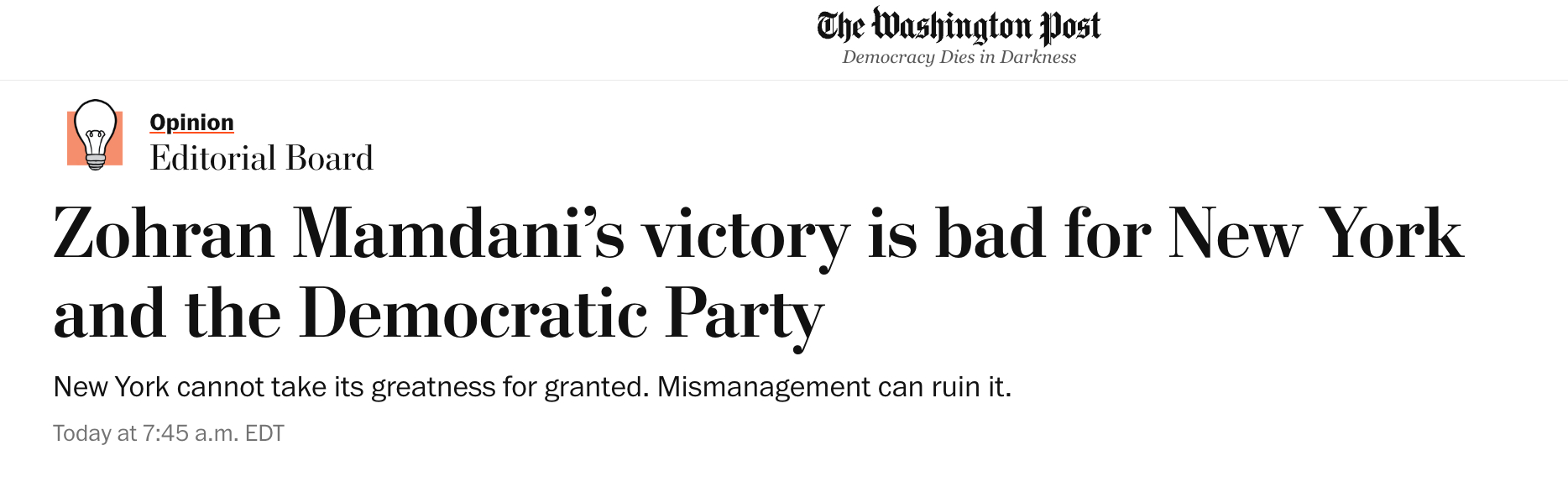Click the article headline's first line
Screen dimensions: 1568x482
[x=757, y=234]
